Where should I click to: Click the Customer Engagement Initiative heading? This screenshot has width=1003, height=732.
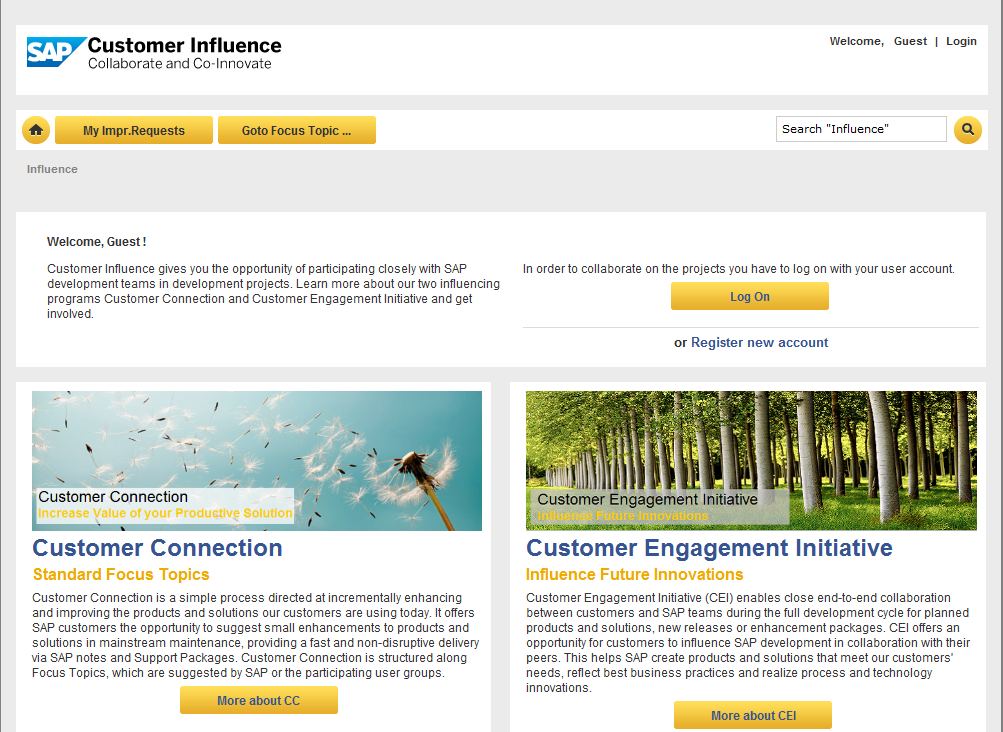709,548
